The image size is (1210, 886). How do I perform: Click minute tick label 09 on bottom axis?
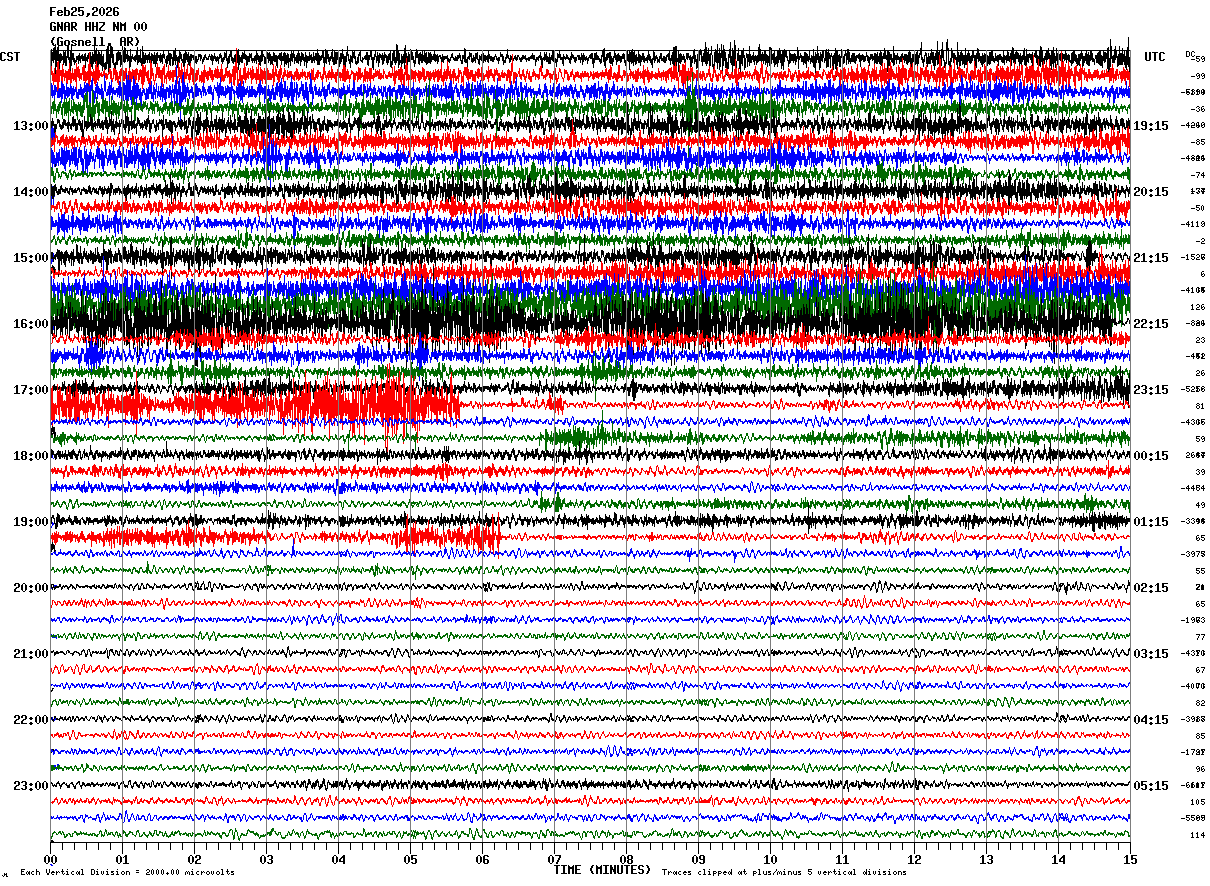pos(698,860)
